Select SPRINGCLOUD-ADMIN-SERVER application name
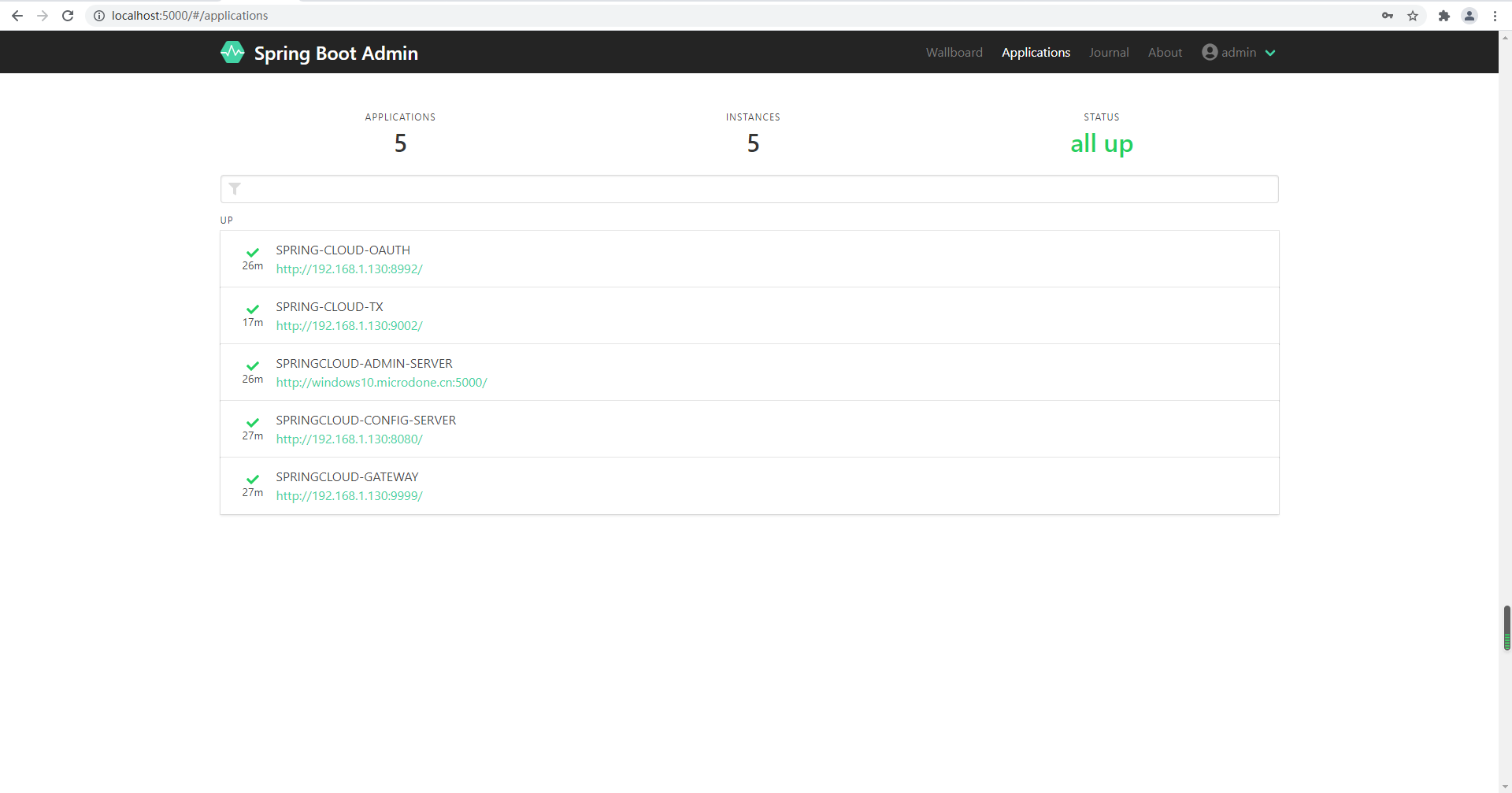1512x793 pixels. [364, 363]
